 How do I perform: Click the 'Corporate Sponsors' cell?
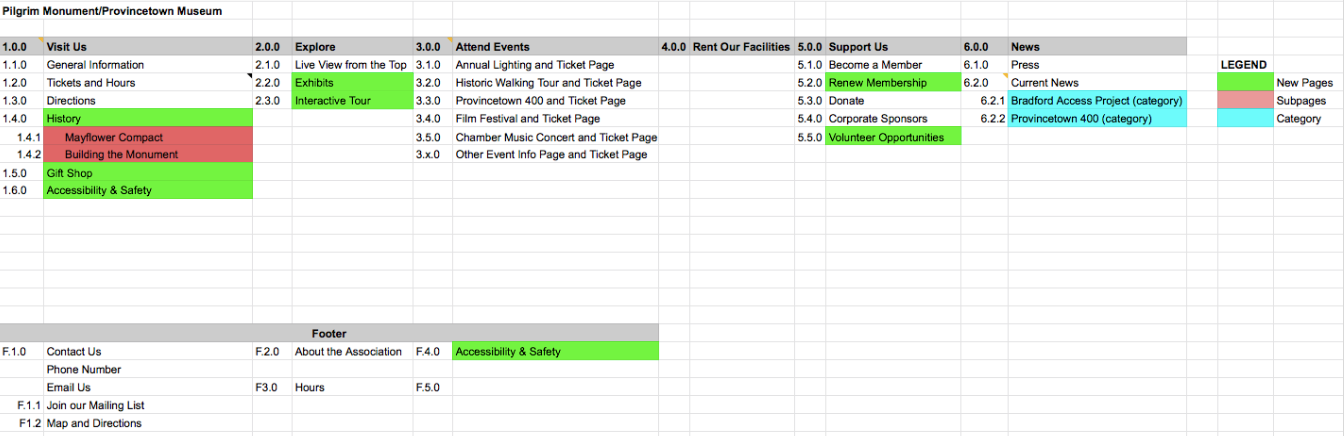893,119
